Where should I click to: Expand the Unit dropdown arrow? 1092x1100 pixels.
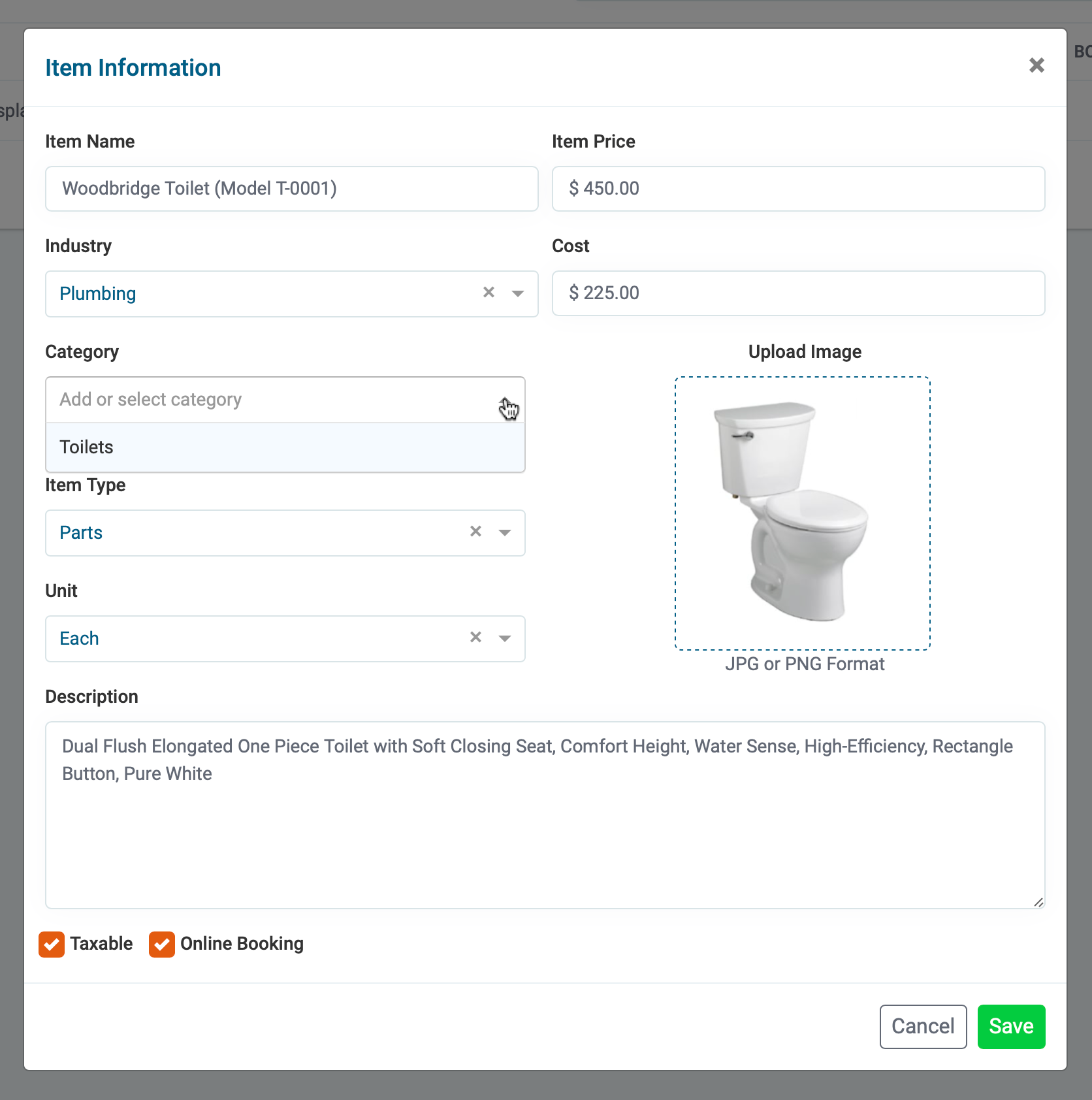[505, 638]
